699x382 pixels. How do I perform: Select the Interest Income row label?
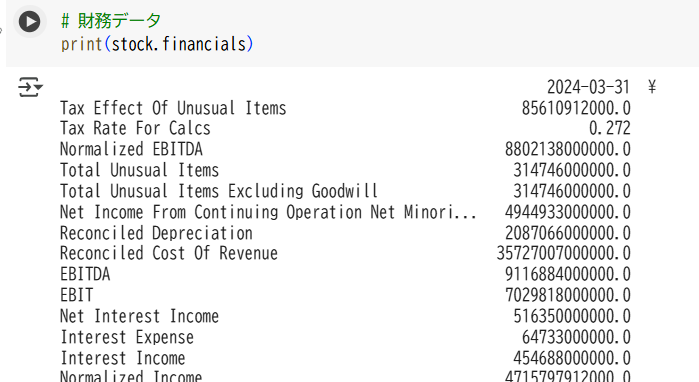[123, 358]
